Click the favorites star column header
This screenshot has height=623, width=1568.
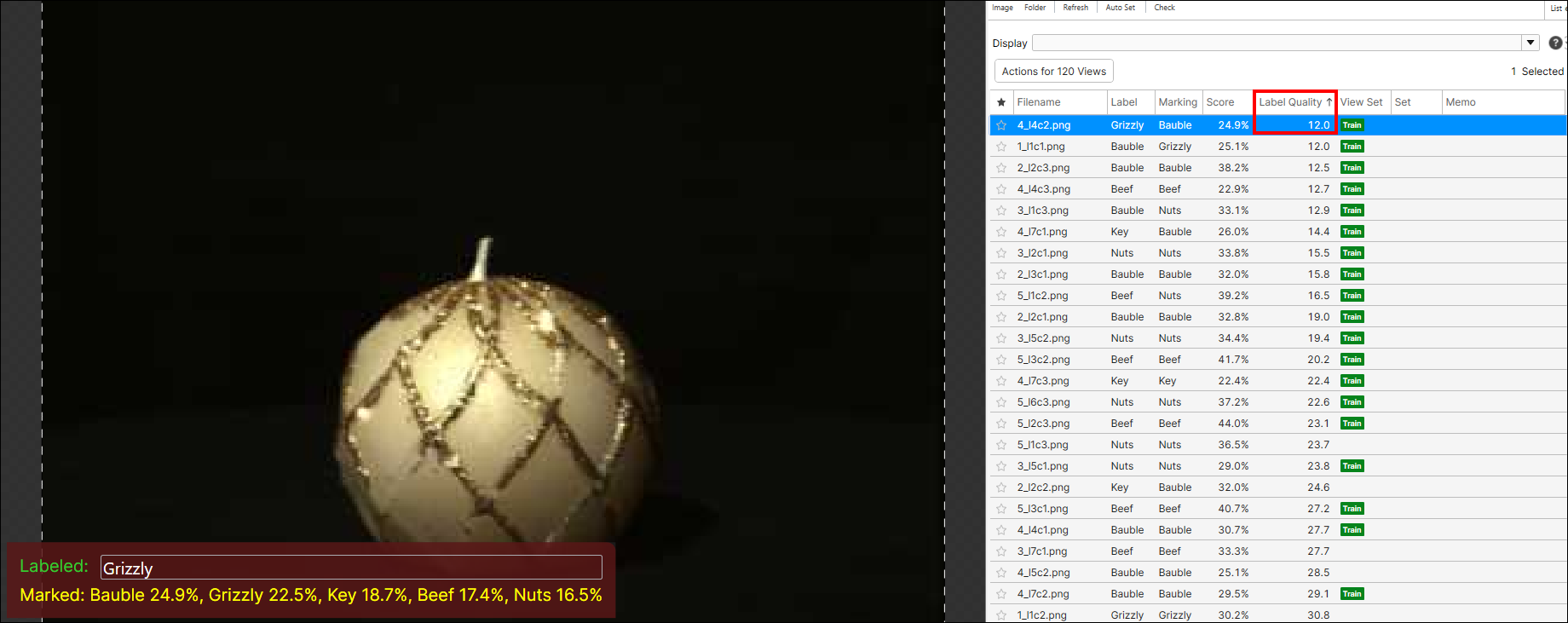click(x=1001, y=102)
